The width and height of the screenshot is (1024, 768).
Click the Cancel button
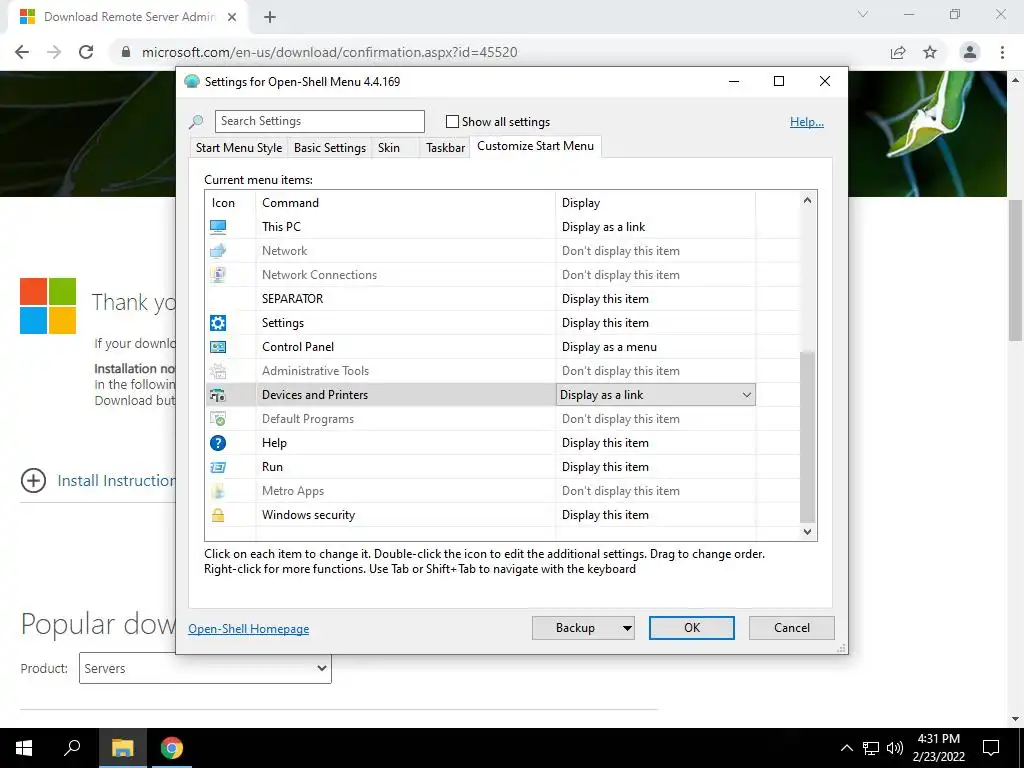[792, 628]
